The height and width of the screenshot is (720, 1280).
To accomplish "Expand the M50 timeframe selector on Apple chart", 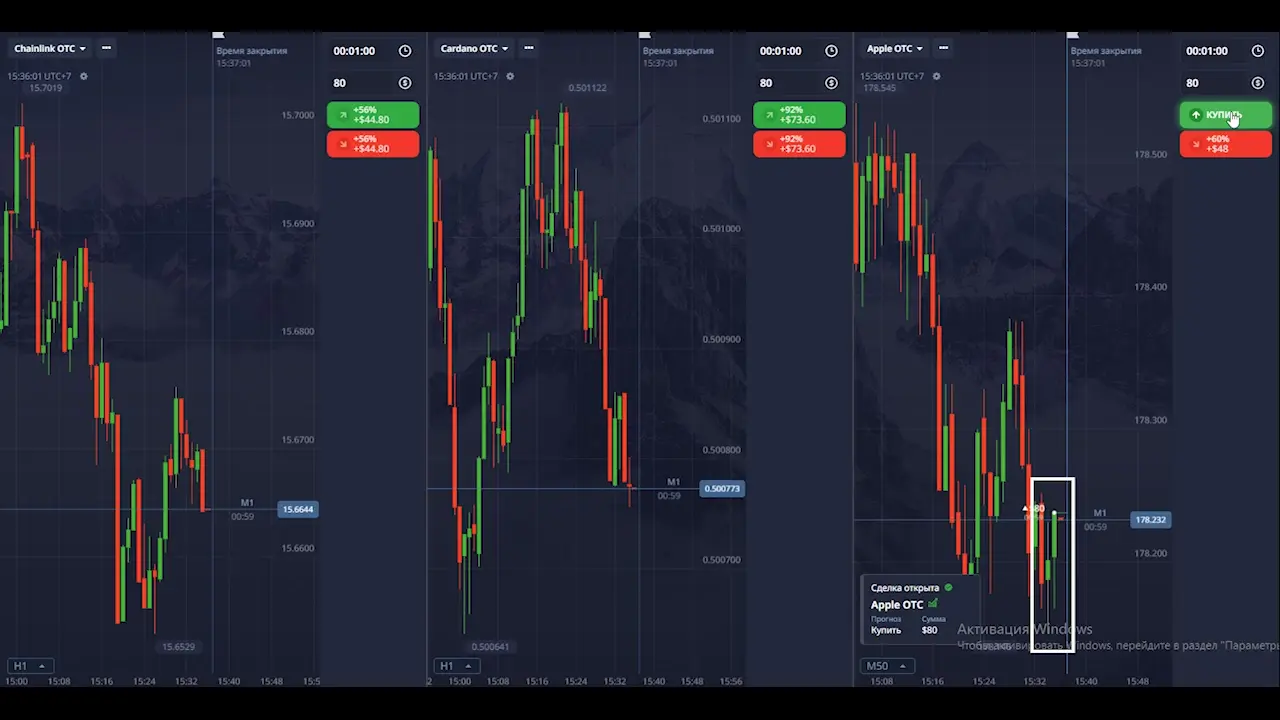I will pos(885,666).
